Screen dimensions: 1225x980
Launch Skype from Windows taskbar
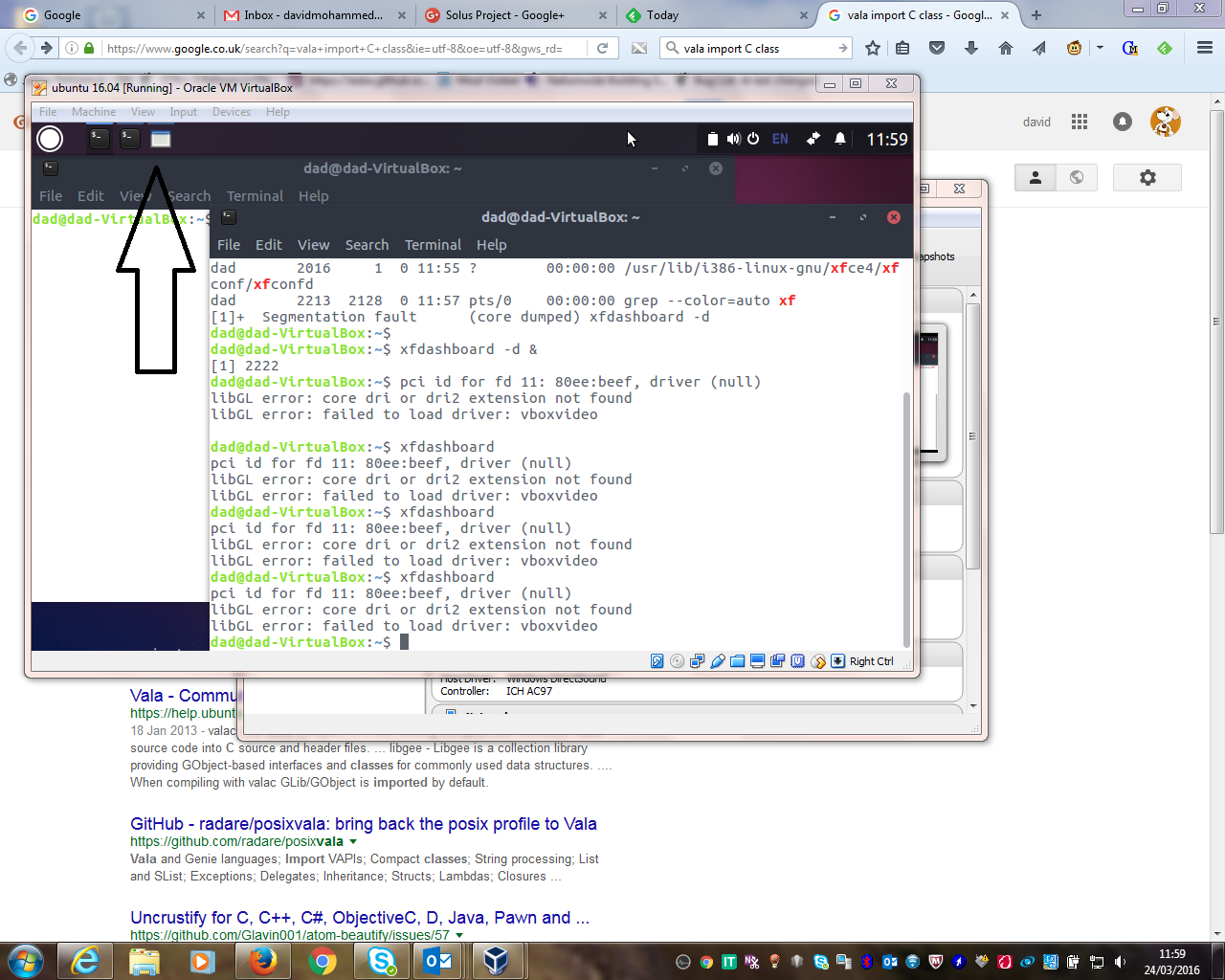pyautogui.click(x=382, y=960)
